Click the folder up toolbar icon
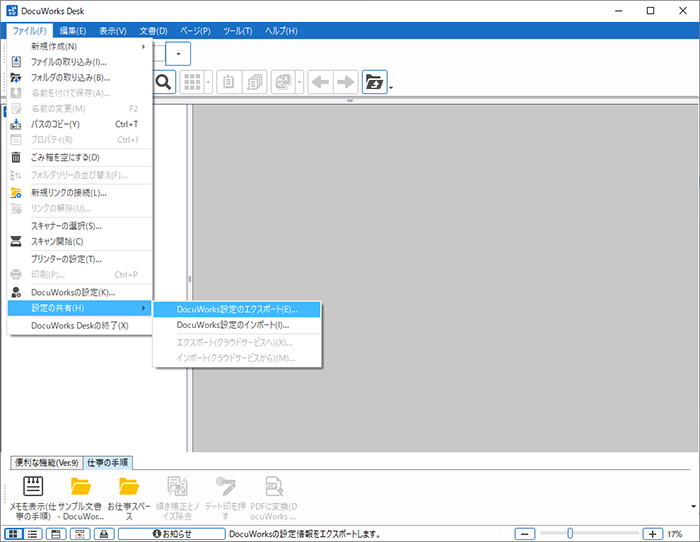This screenshot has height=542, width=700. tap(374, 82)
